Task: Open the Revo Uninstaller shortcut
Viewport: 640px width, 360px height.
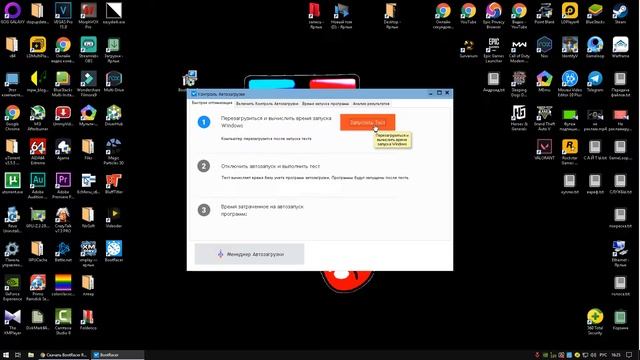Action: pyautogui.click(x=12, y=220)
